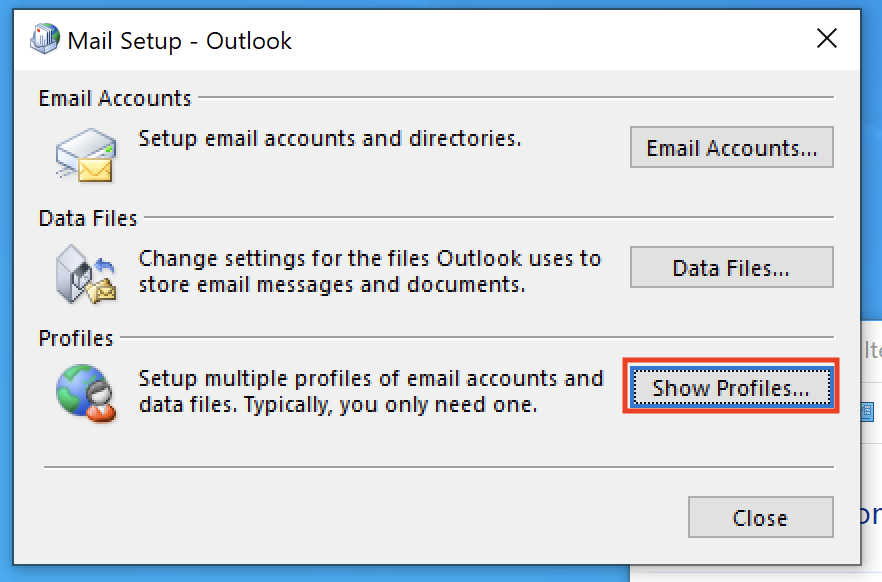Click 'Setup multiple profiles' description text

[x=371, y=391]
